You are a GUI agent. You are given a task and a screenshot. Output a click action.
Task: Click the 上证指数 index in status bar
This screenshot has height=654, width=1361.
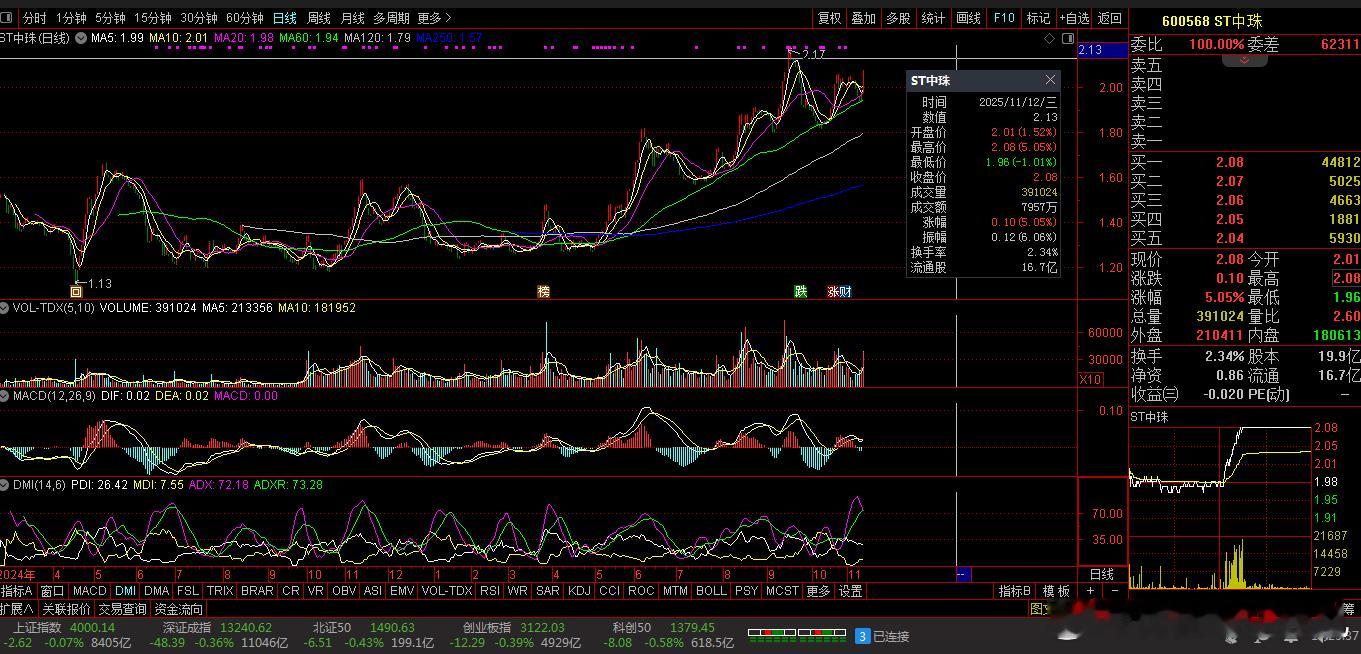coord(36,628)
